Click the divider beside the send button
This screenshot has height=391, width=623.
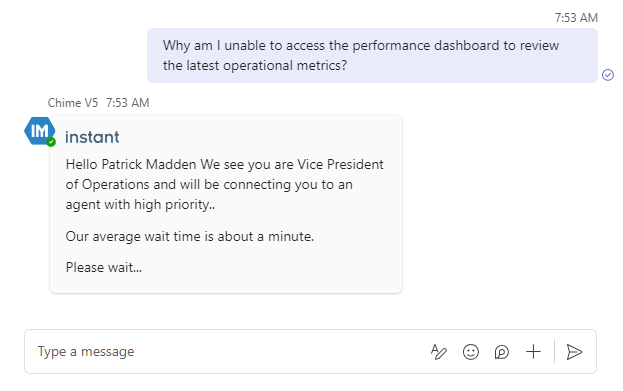[x=554, y=352]
